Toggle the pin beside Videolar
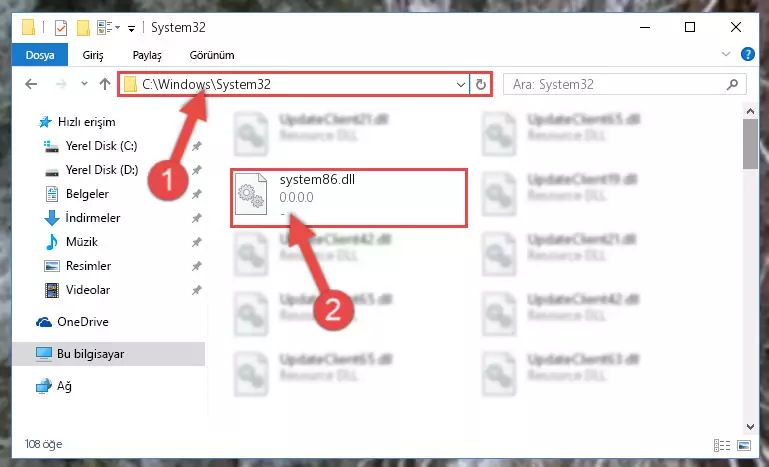Screen dimensions: 769x467 (x=197, y=290)
